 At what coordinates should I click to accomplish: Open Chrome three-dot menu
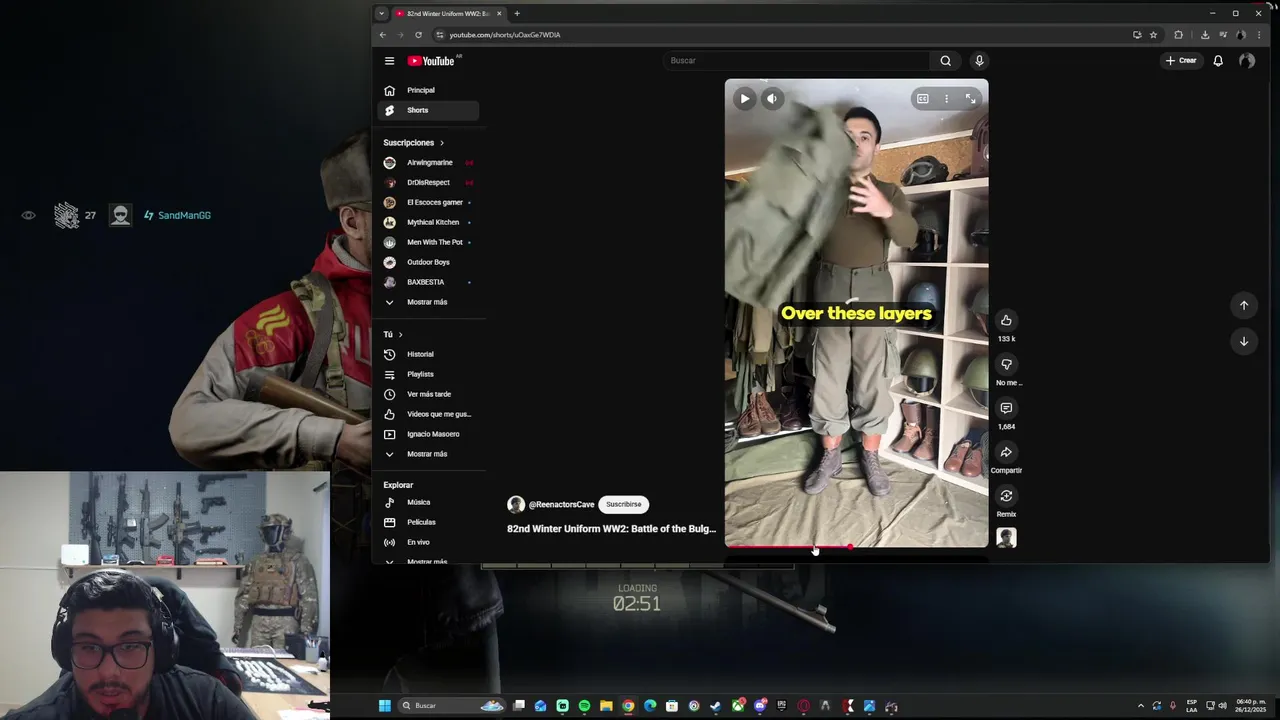[x=1258, y=35]
